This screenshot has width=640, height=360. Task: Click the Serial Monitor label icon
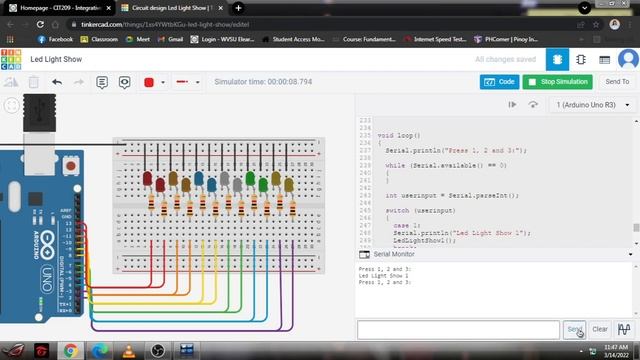coord(364,254)
